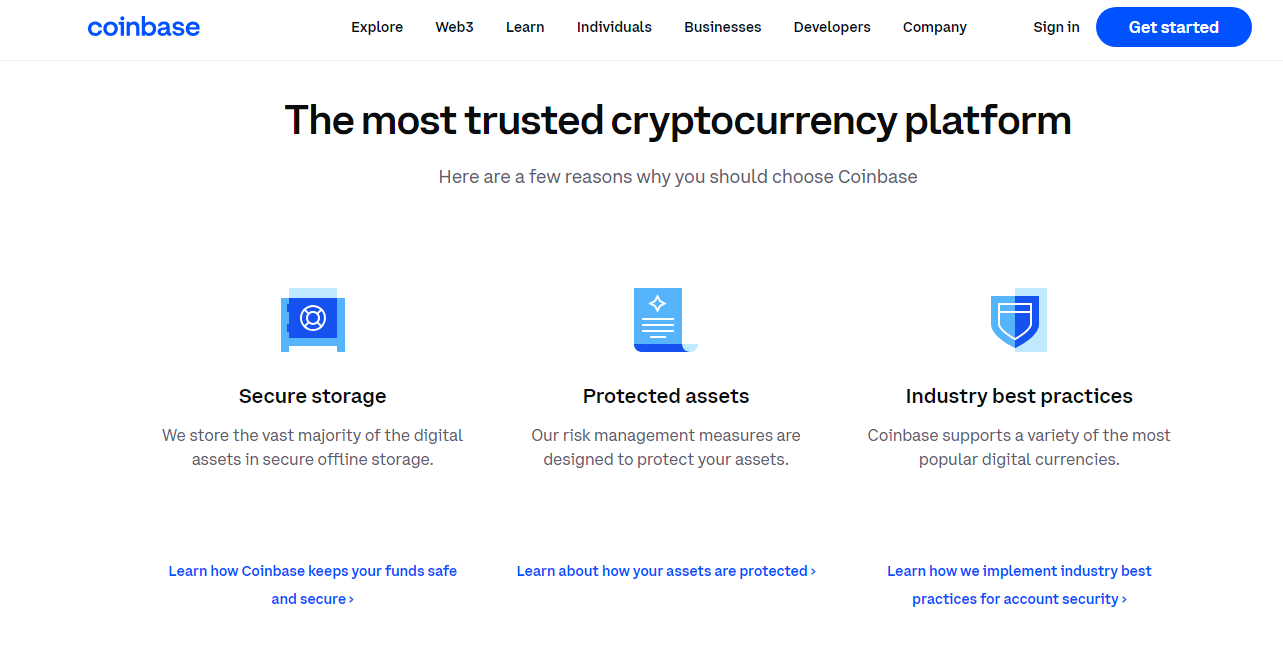This screenshot has height=655, width=1283.
Task: Expand the Businesses dropdown
Action: [723, 27]
